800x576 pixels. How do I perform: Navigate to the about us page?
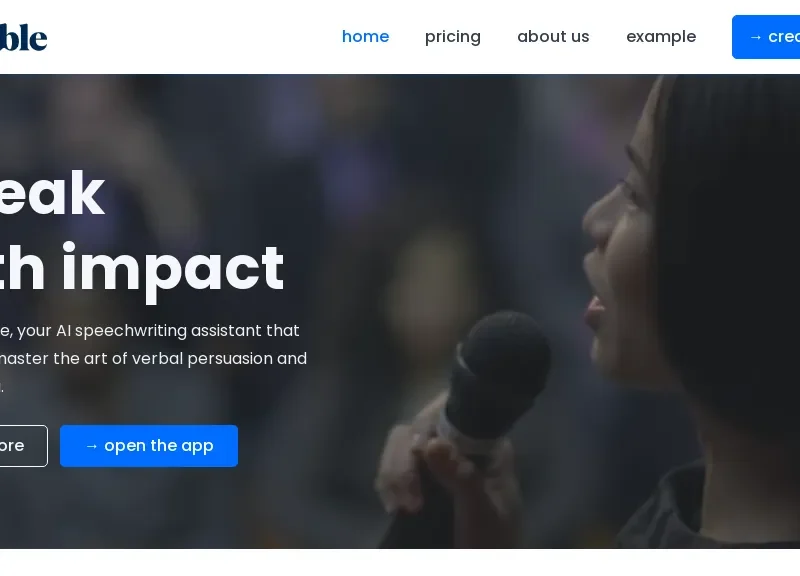coord(553,37)
